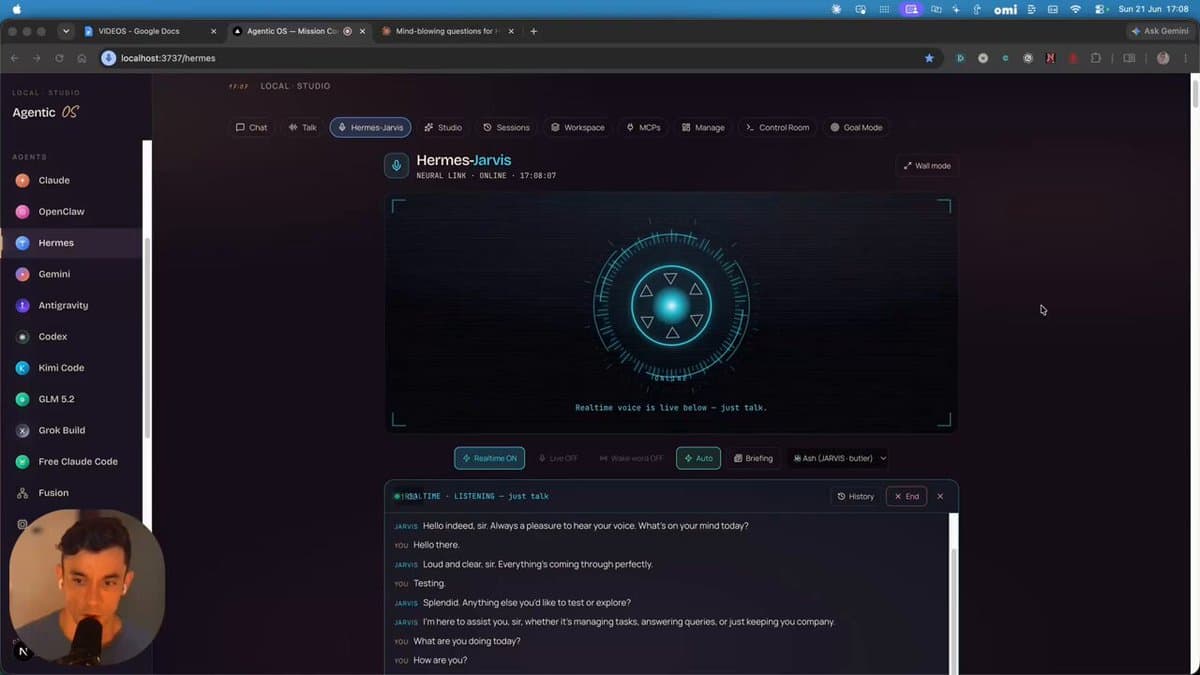Toggle the Realtime ON button
Viewport: 1200px width, 675px height.
coord(489,458)
